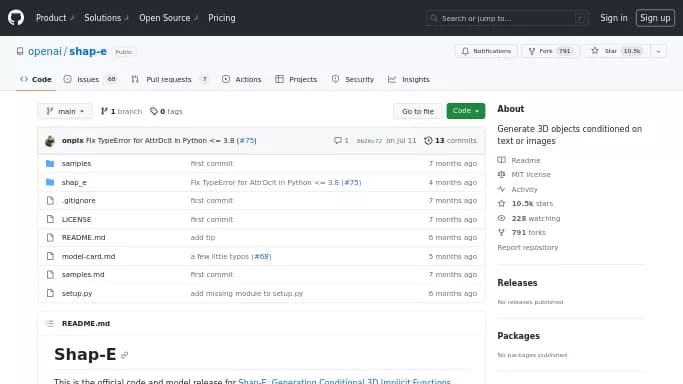Expand the Open Source menu
683x384 pixels.
pyautogui.click(x=169, y=18)
